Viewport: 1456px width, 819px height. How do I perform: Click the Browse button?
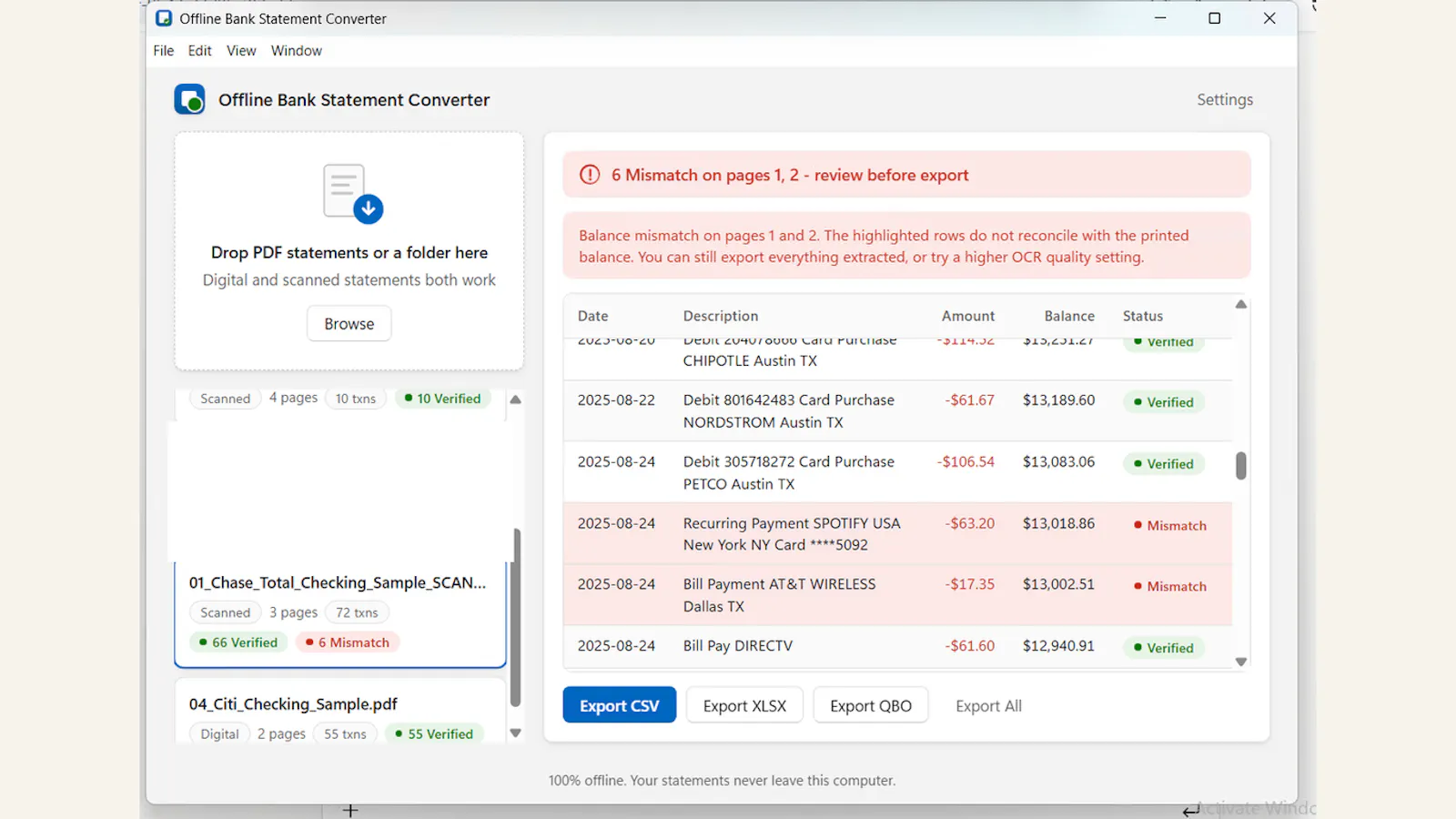click(x=349, y=324)
